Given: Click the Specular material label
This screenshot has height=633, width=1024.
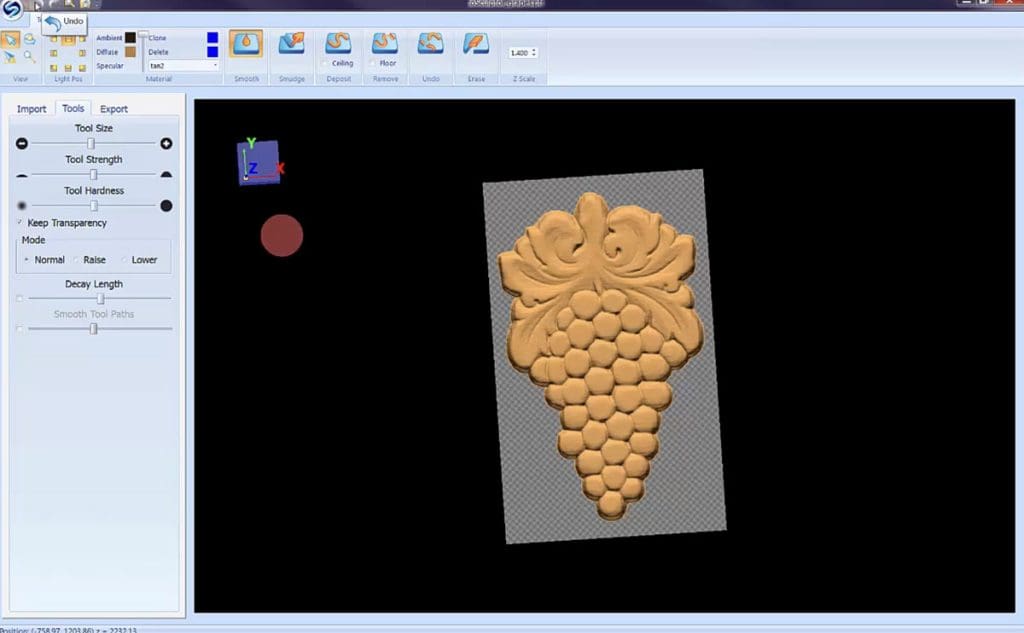Looking at the screenshot, I should click(110, 66).
